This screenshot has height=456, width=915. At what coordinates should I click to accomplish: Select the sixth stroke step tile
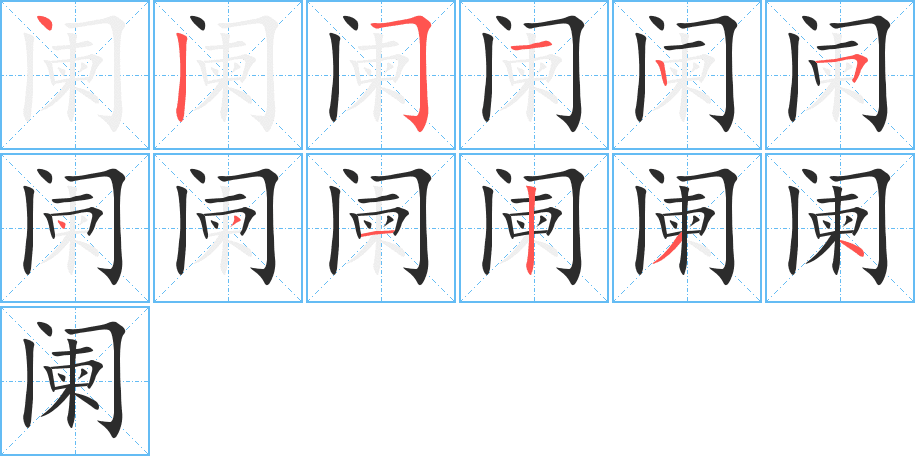(840, 75)
